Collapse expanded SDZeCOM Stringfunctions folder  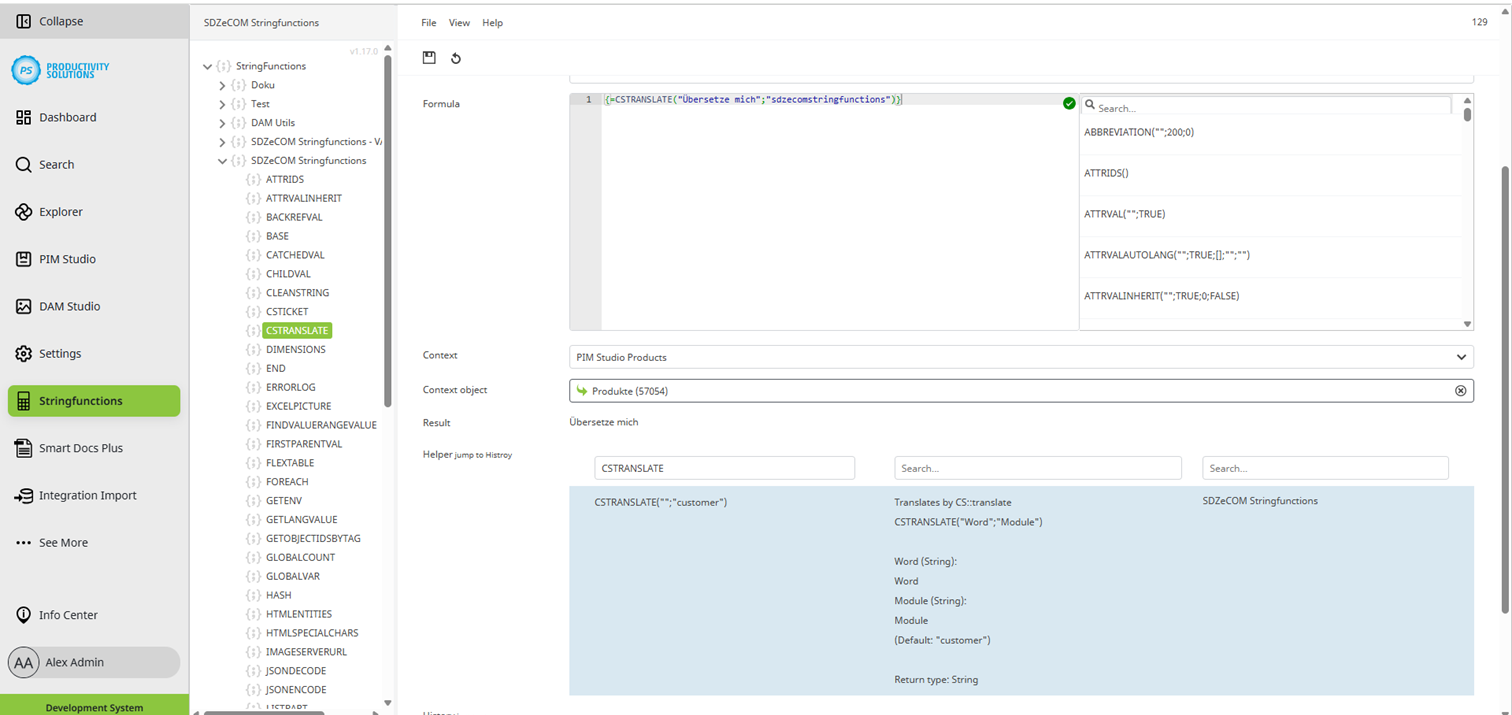pos(222,161)
